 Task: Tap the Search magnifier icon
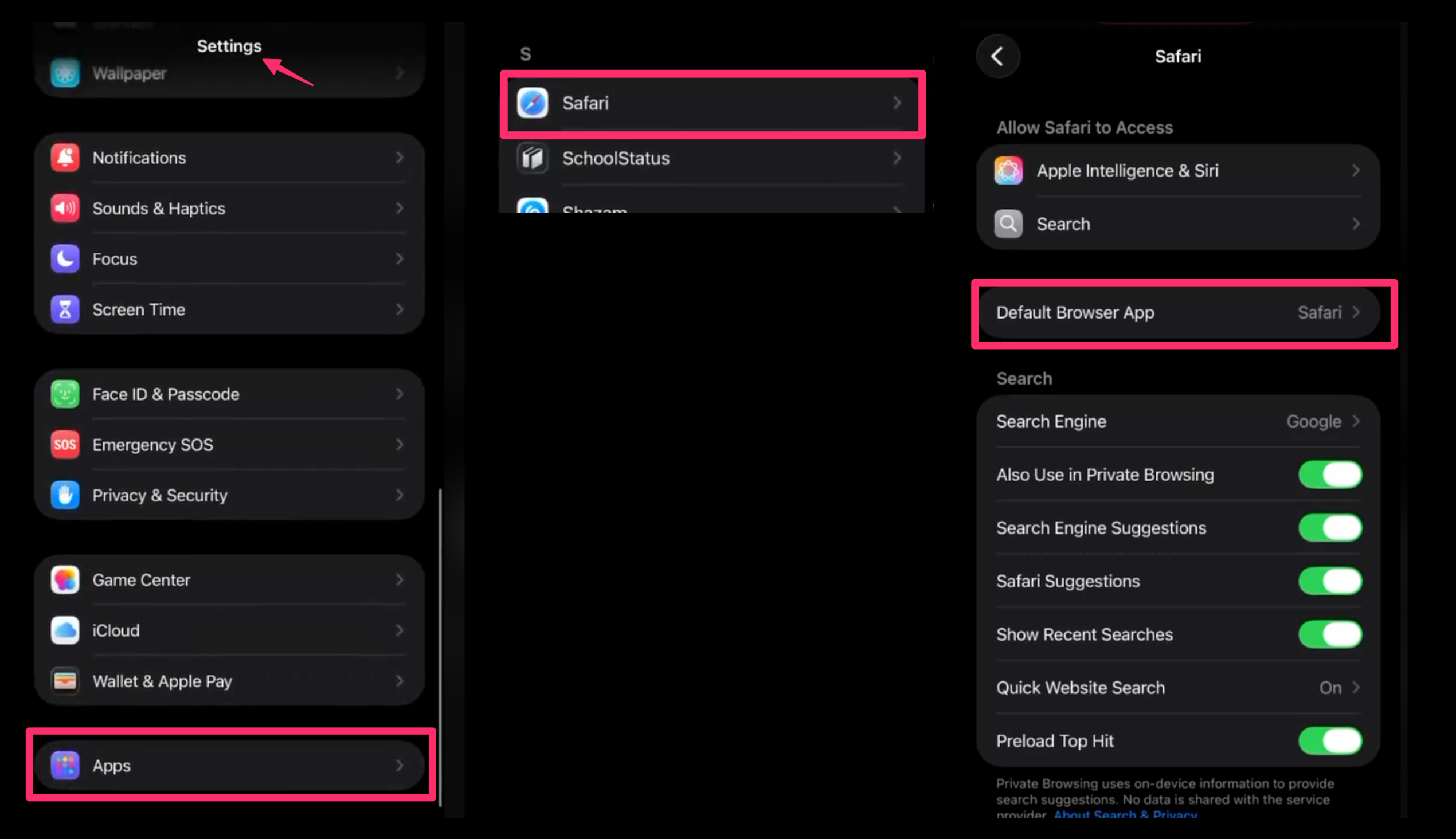point(1009,224)
